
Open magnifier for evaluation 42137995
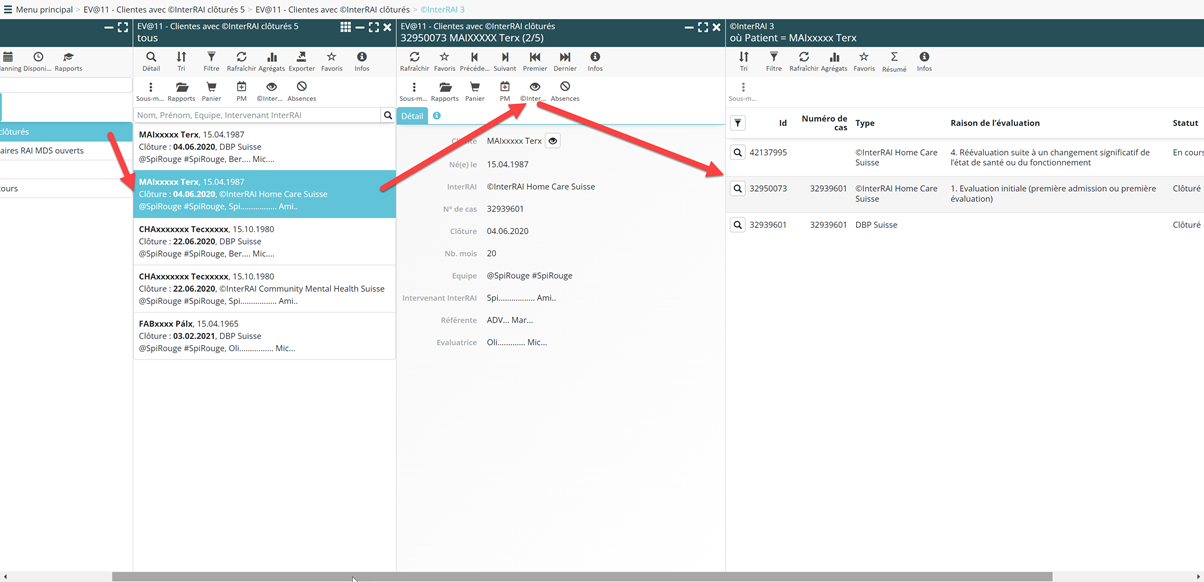(x=738, y=153)
